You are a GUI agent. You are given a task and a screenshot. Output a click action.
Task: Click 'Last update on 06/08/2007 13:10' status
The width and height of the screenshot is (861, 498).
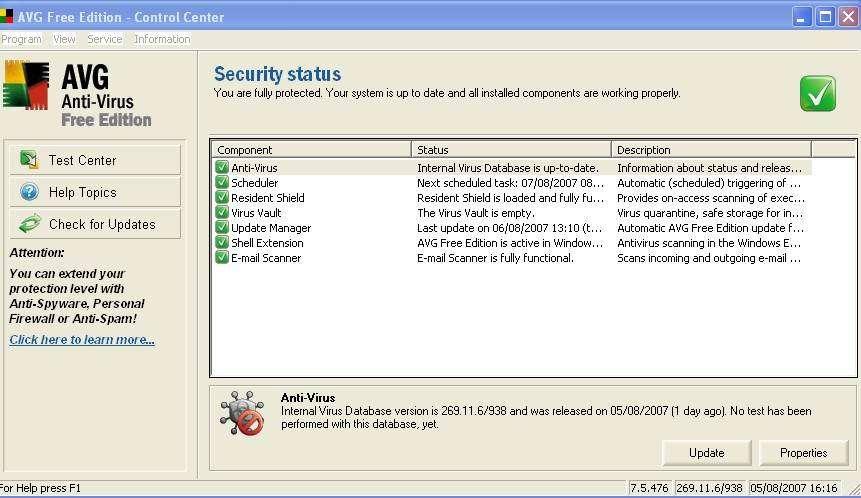(x=510, y=228)
